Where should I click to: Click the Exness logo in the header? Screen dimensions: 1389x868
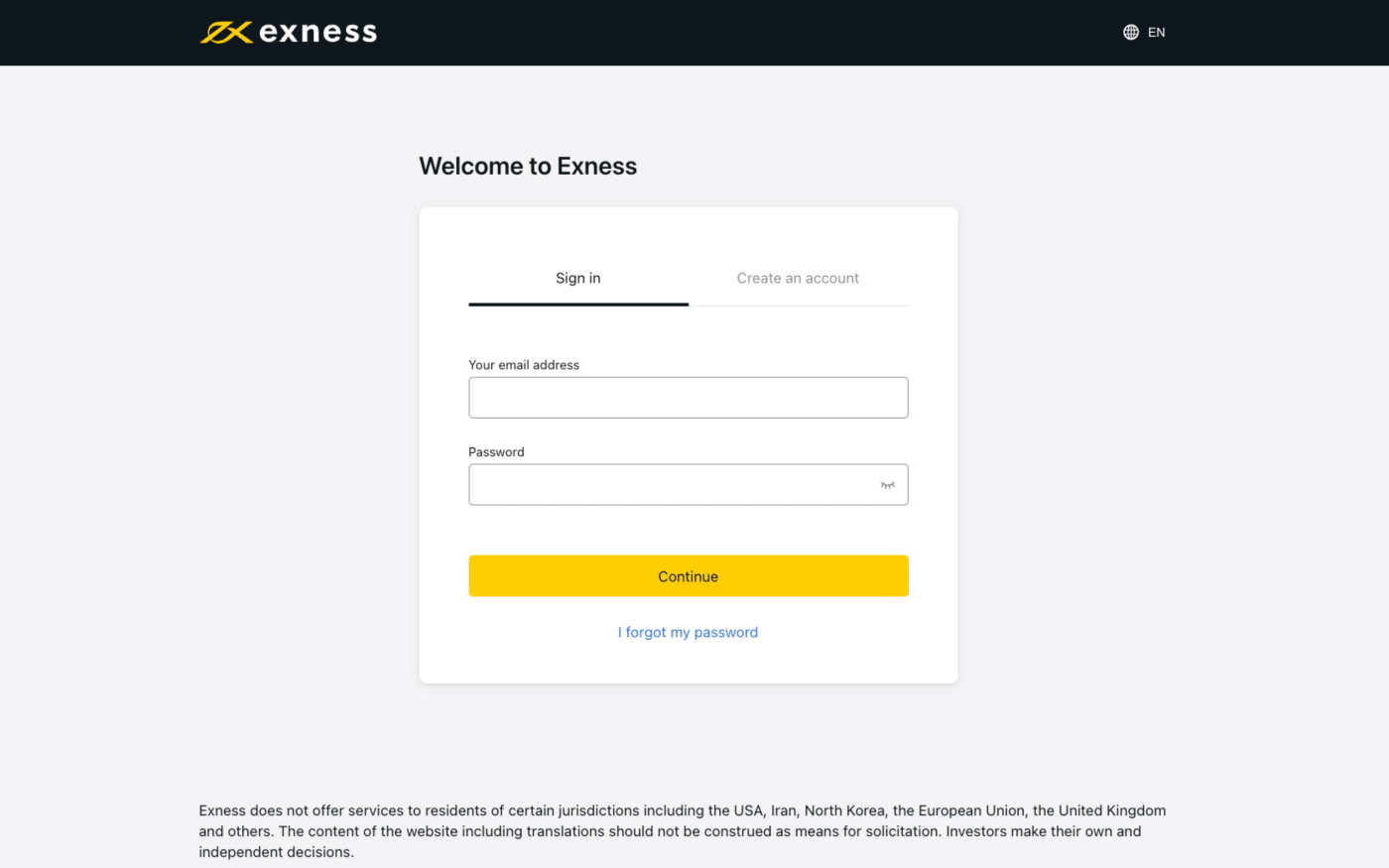click(288, 32)
